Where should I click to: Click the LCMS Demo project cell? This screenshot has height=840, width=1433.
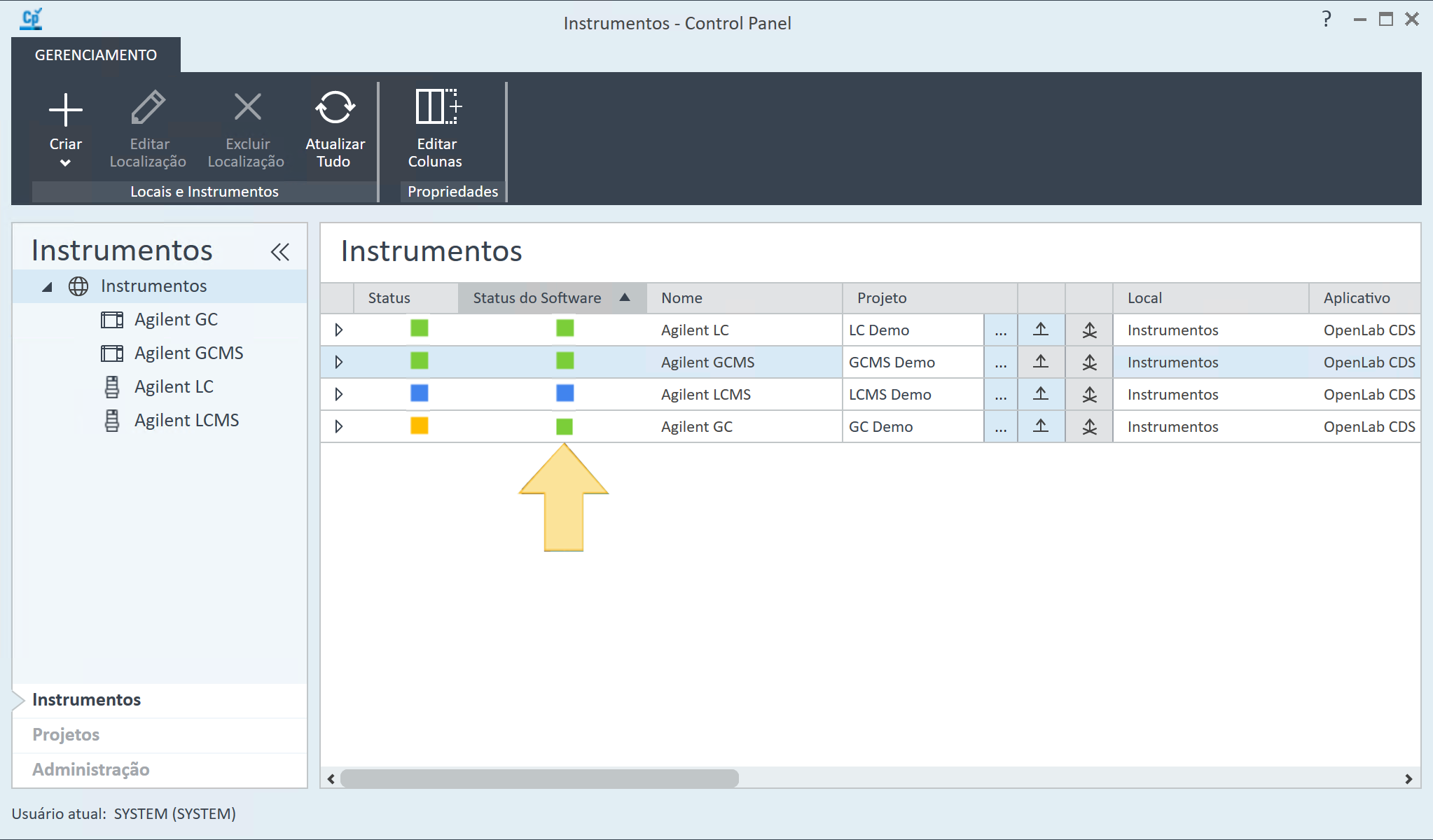[x=913, y=395]
